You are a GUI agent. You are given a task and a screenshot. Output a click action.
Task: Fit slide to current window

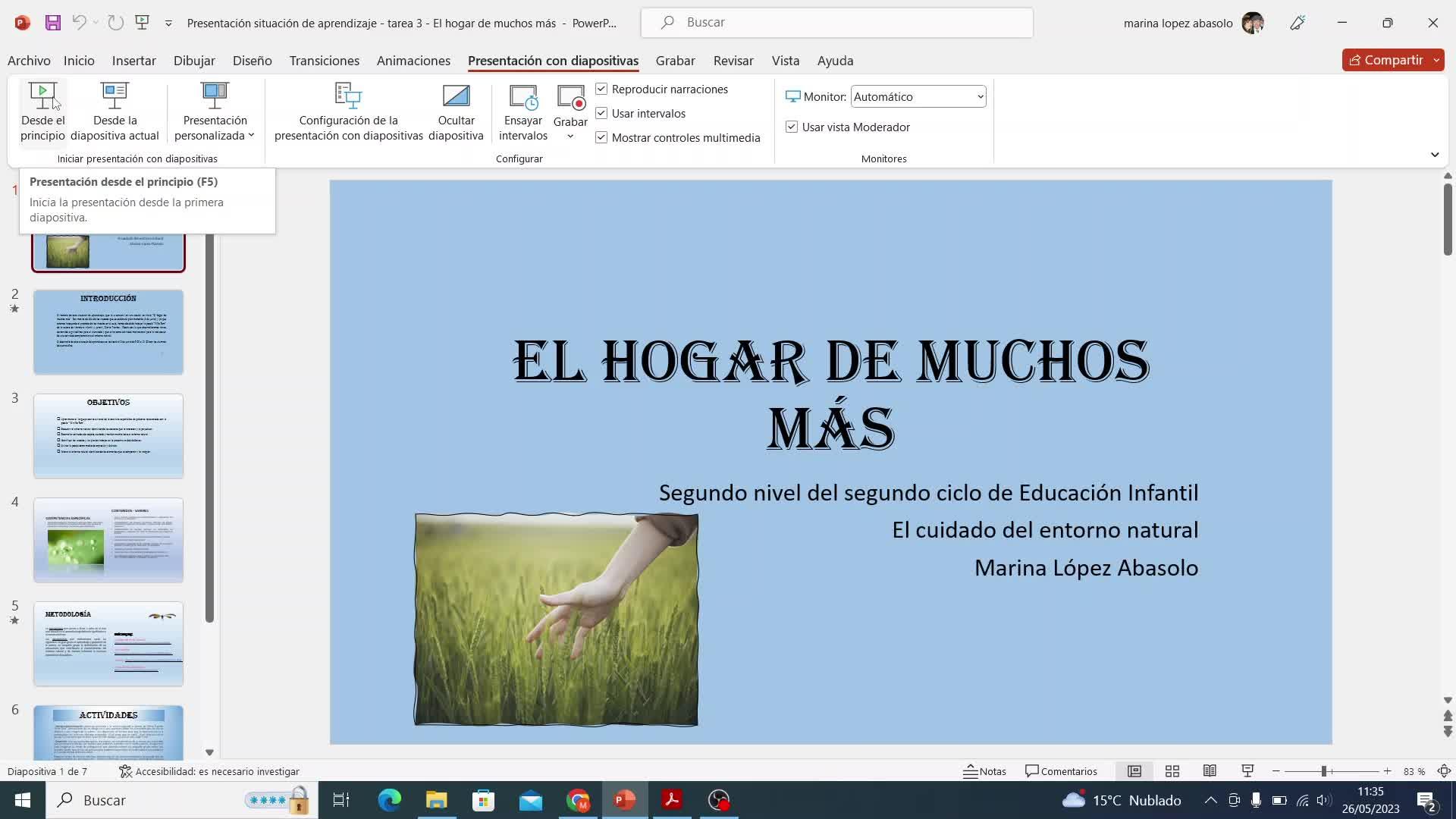click(1444, 771)
